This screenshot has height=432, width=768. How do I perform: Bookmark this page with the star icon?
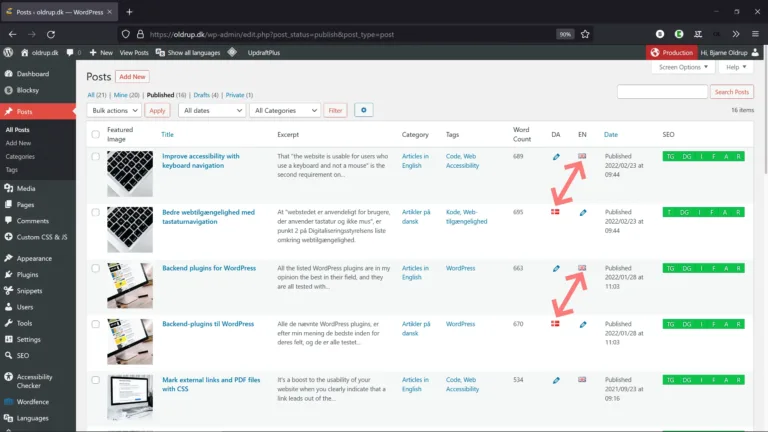(x=585, y=34)
